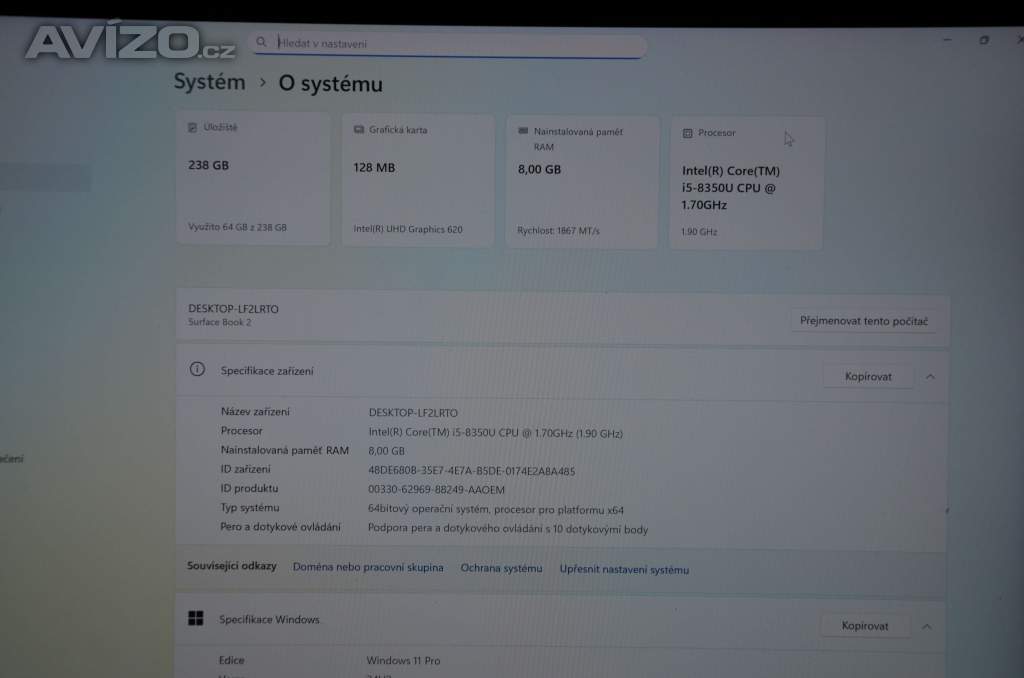Open Upřesnit nastavení systému link
This screenshot has height=678, width=1024.
[624, 570]
